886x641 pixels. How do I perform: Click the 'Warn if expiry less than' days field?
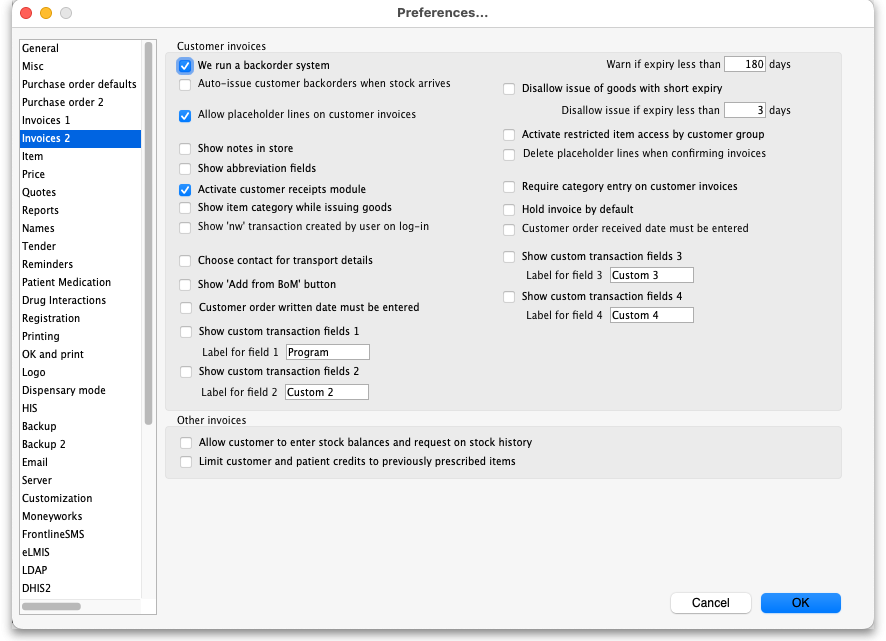point(744,65)
